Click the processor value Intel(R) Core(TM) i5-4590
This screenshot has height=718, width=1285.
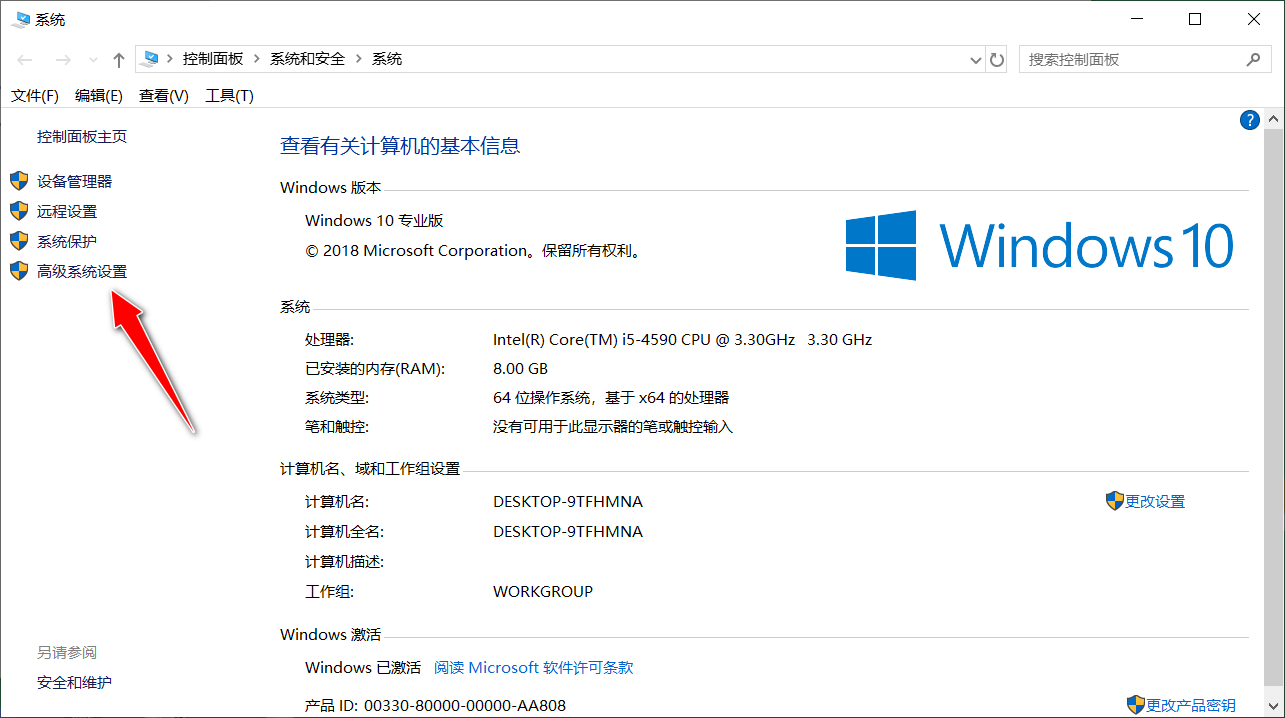[682, 339]
